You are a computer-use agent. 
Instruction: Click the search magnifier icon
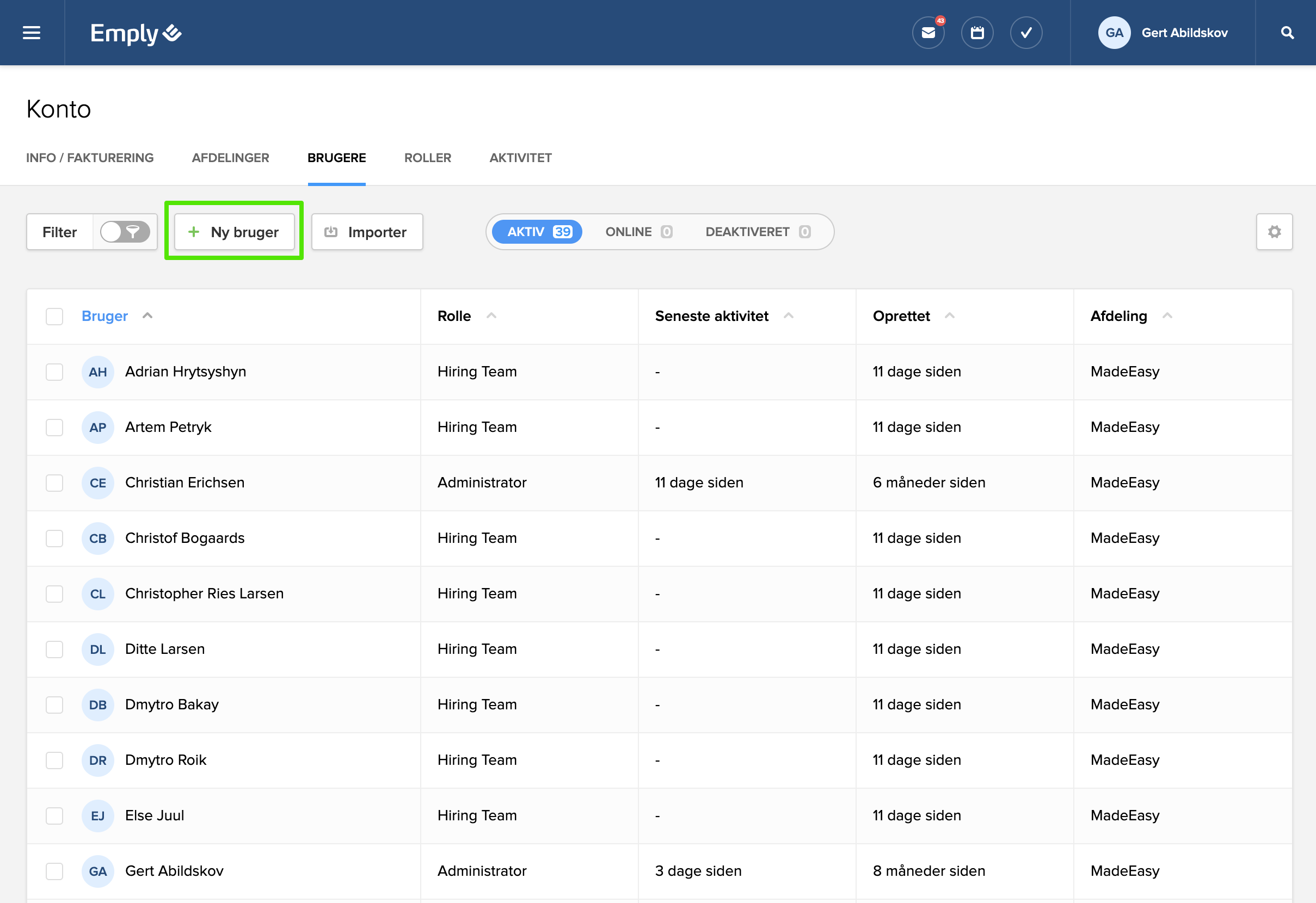click(1287, 33)
